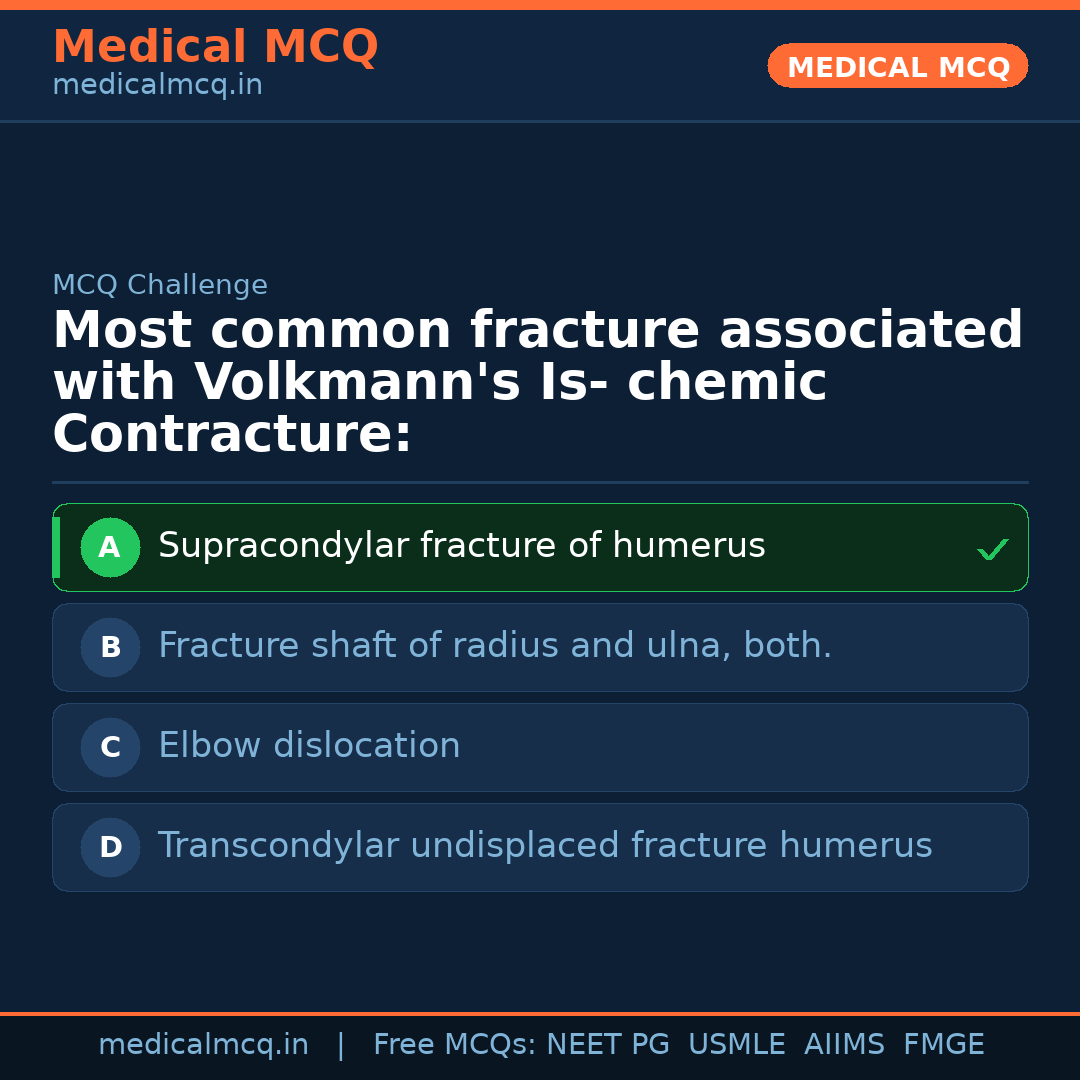Choose 'Fracture shaft of radius and ulna' option

[x=494, y=646]
